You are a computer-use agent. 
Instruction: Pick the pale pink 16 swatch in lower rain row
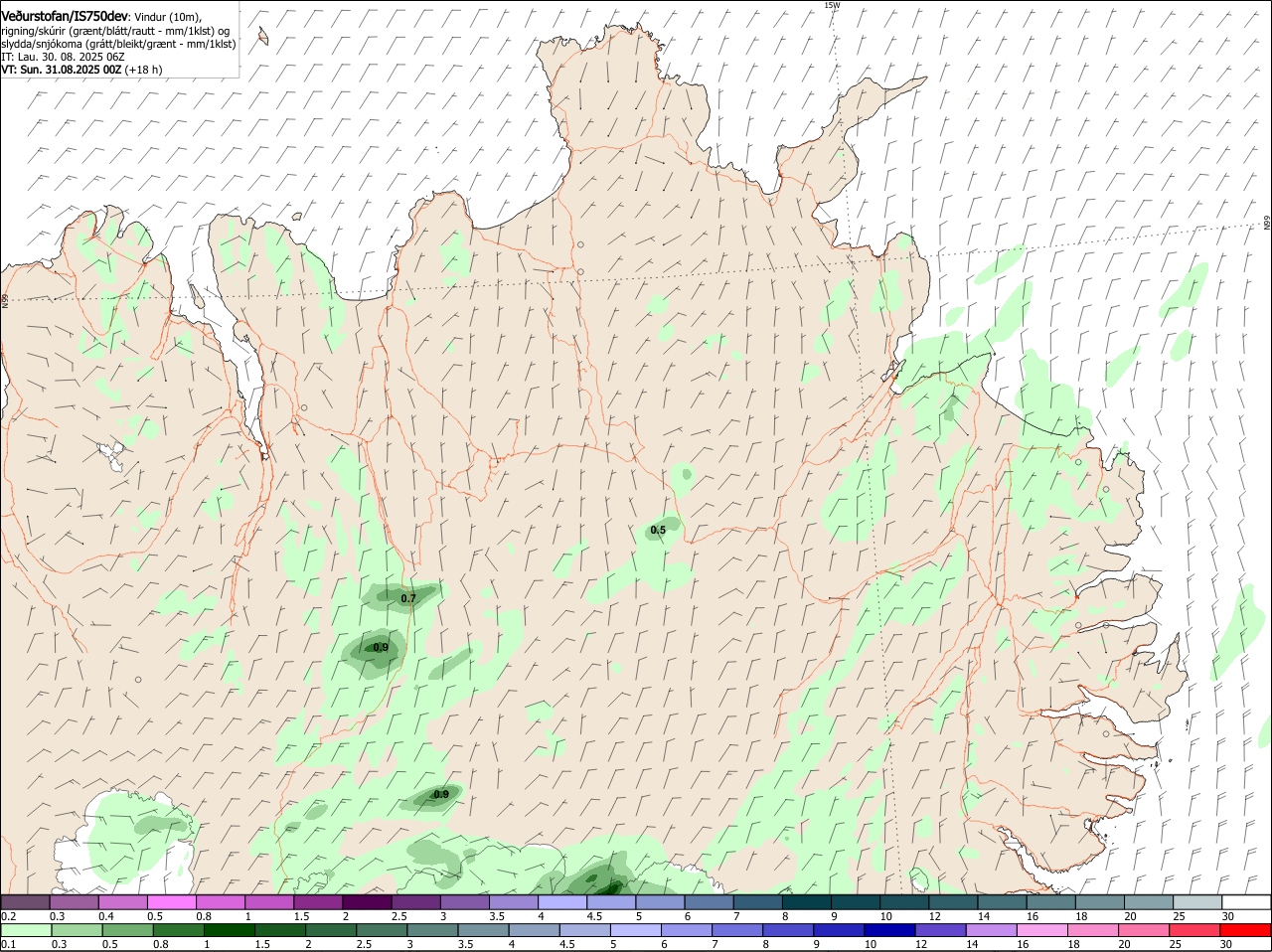(x=1042, y=930)
